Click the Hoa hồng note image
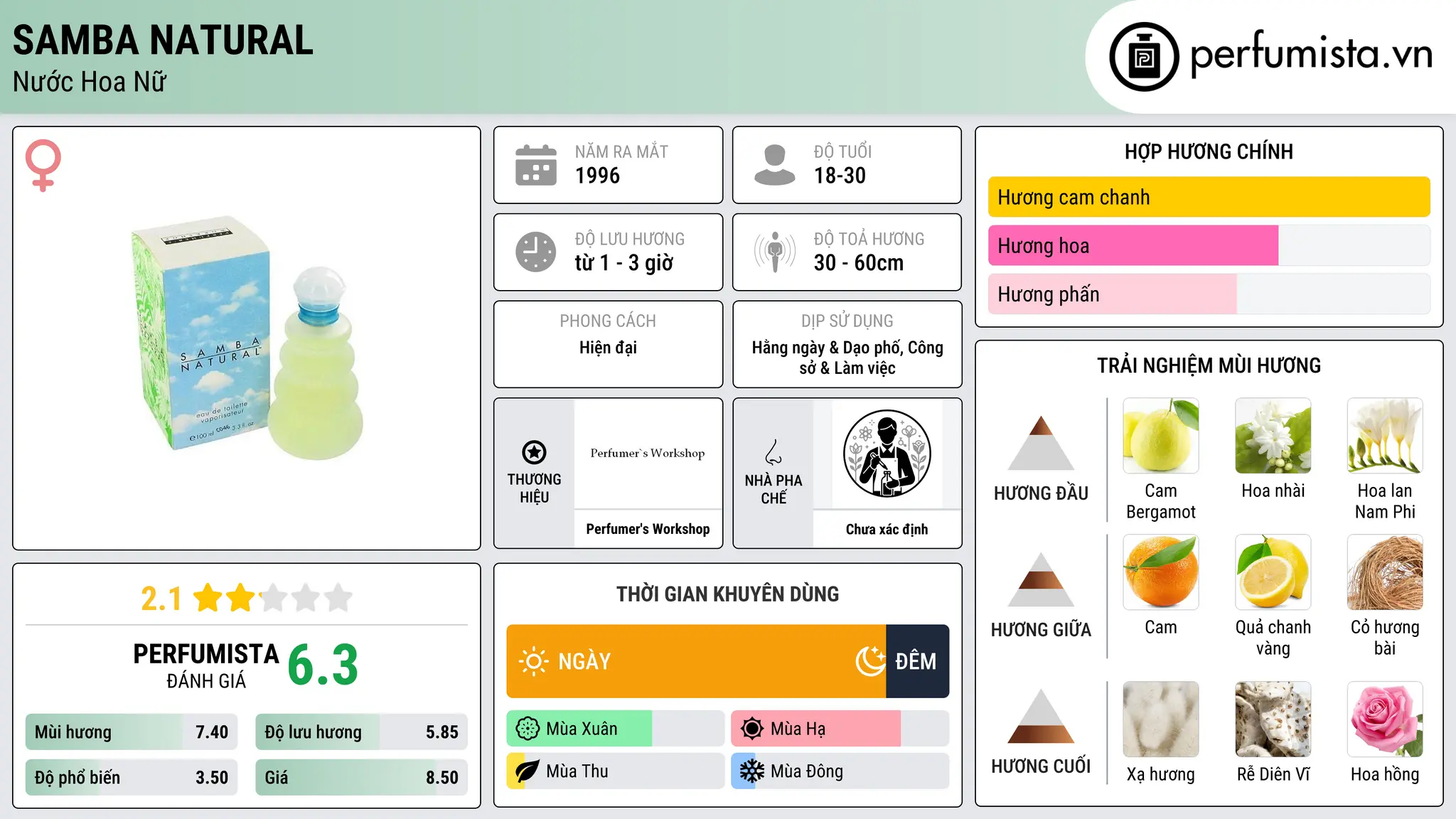This screenshot has width=1456, height=819. (x=1385, y=719)
